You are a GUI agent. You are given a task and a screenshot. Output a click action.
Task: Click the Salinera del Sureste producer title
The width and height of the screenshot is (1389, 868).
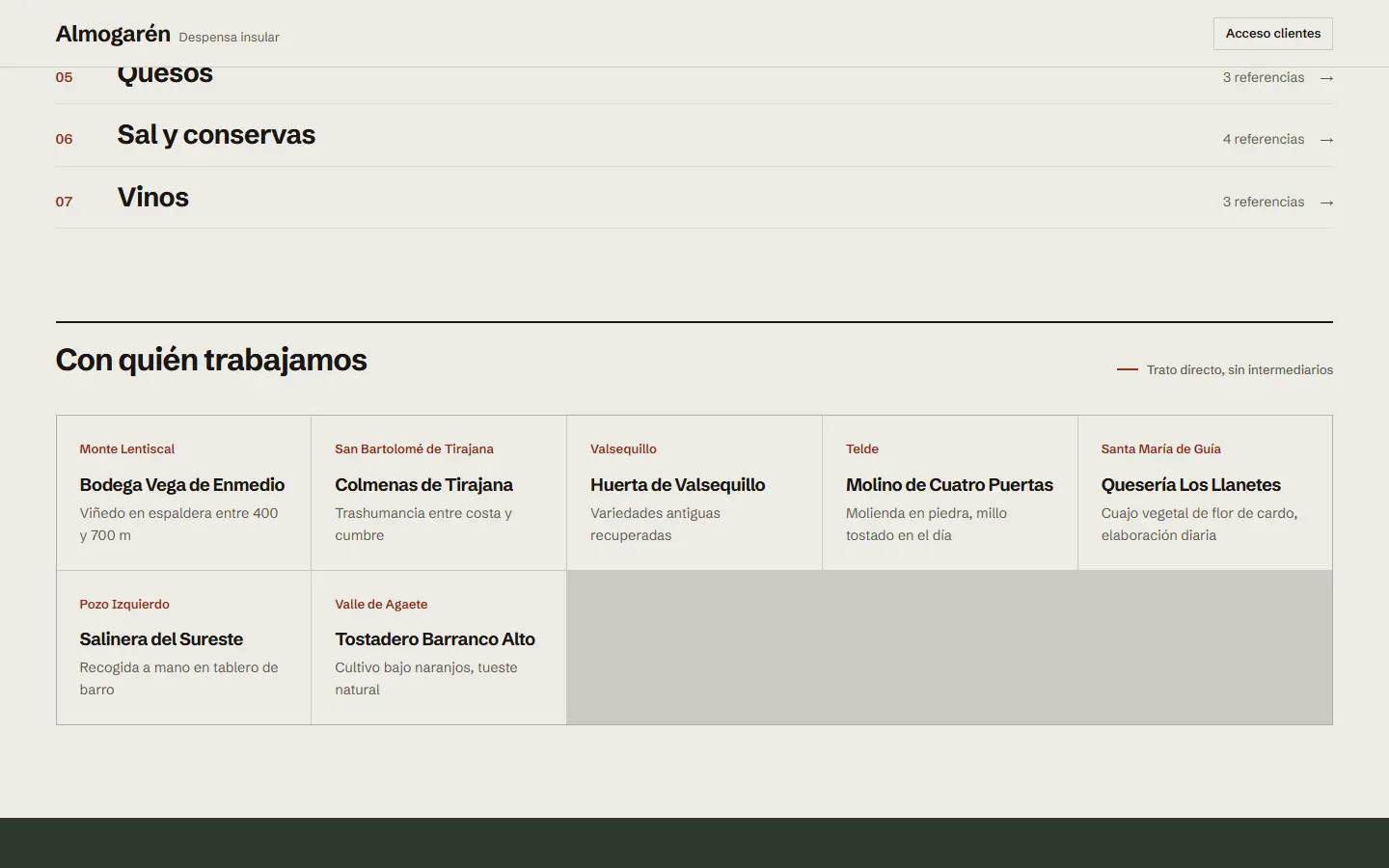pos(161,639)
